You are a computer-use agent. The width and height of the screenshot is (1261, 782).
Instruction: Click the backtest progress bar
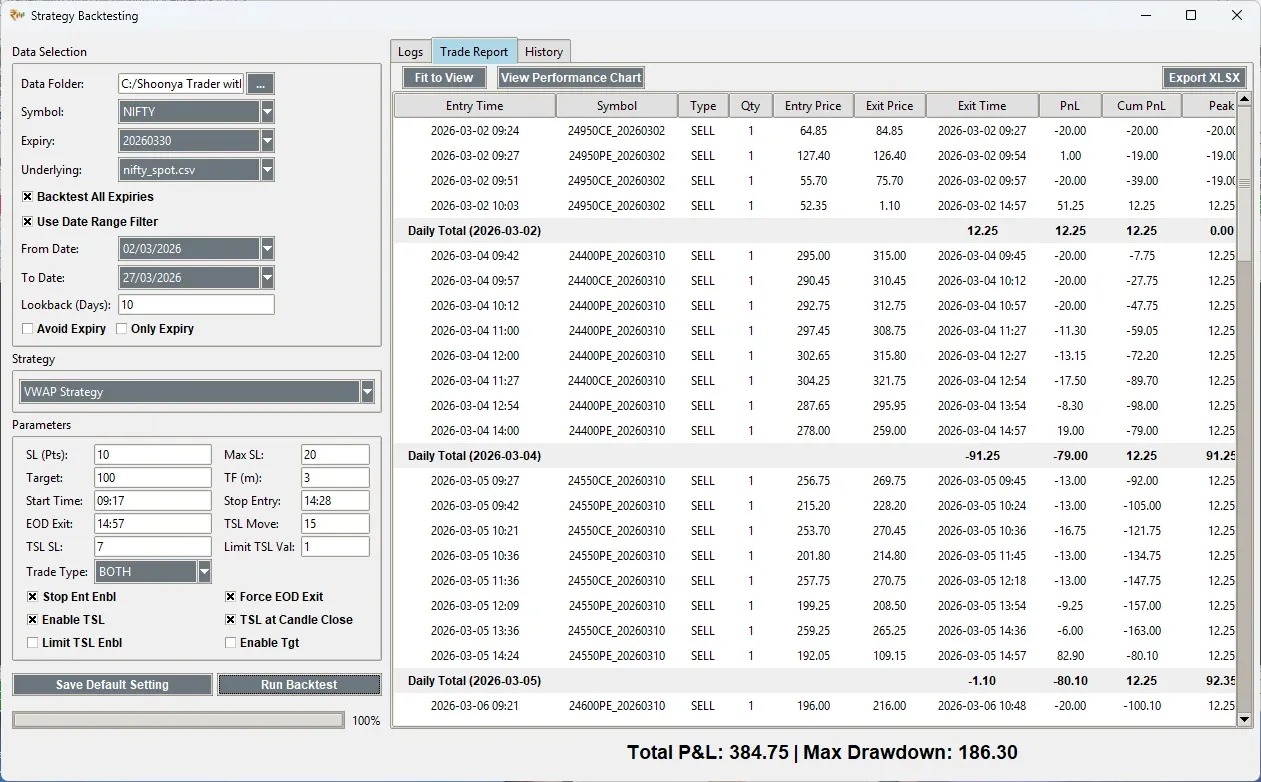178,720
